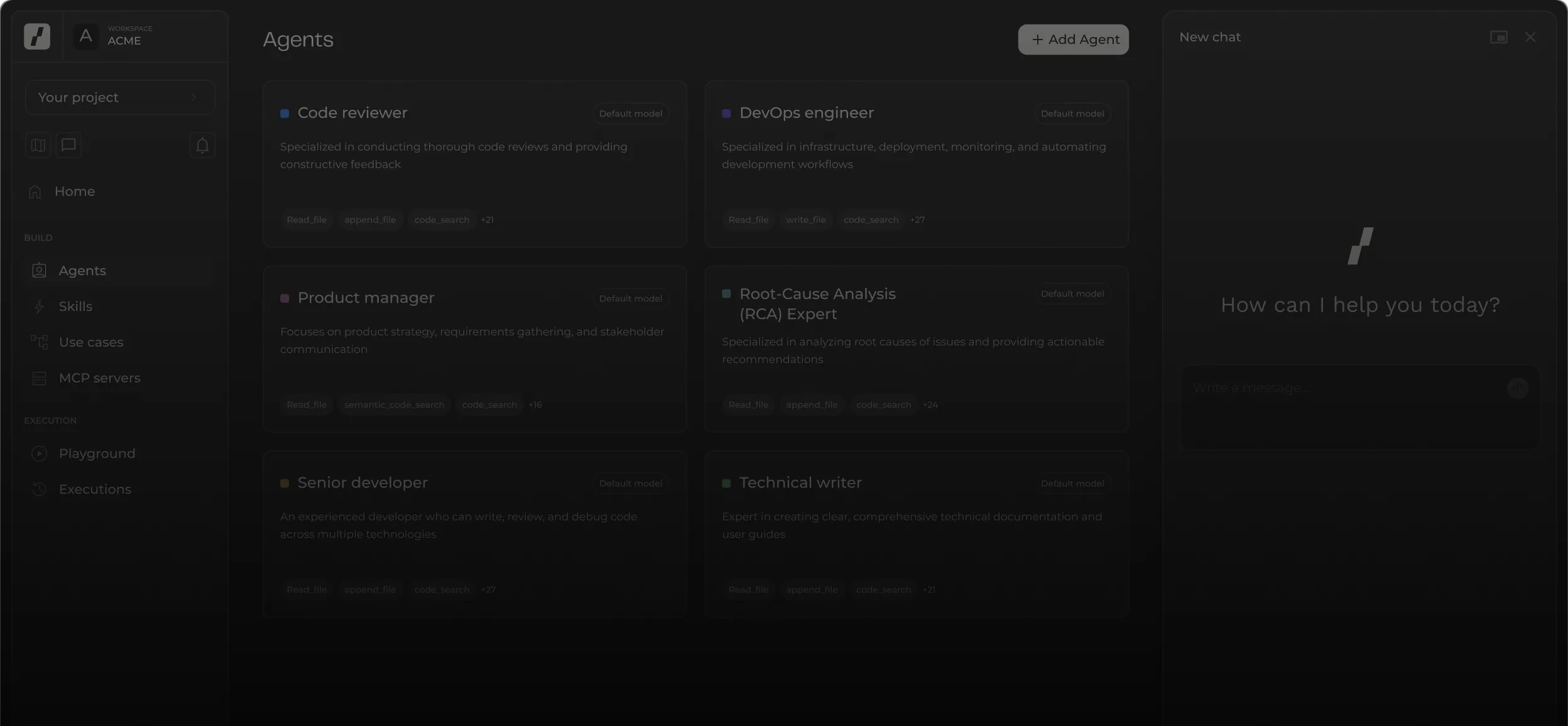1568x726 pixels.
Task: Click the New chat title
Action: pyautogui.click(x=1210, y=37)
